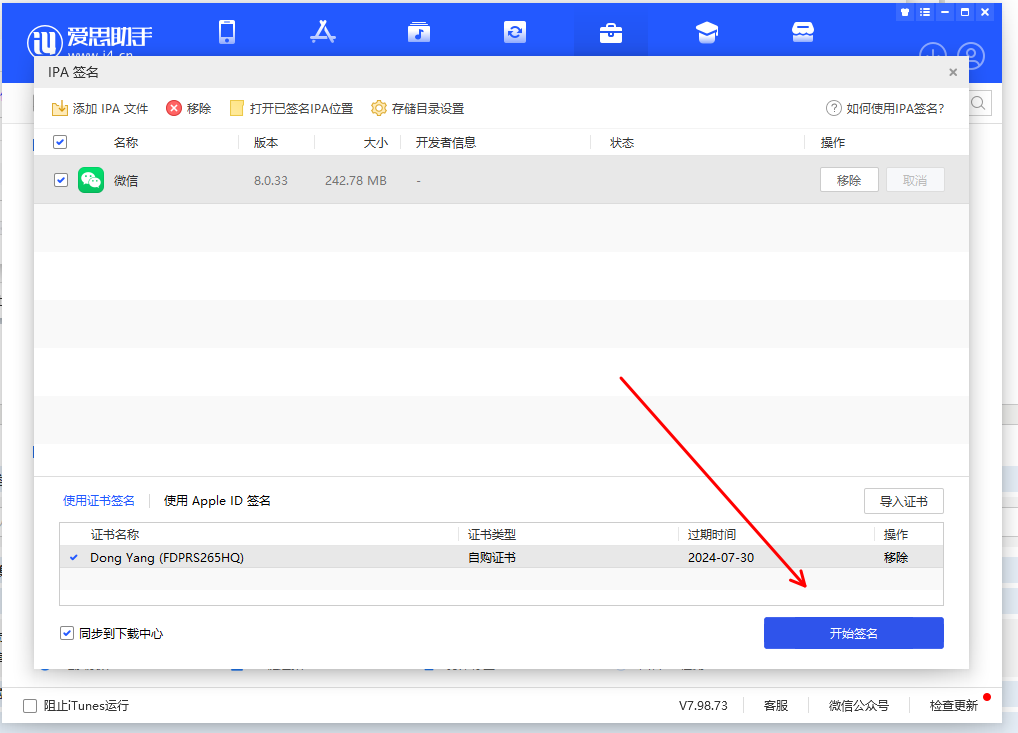Click 取消 button in 微信 row
1018x733 pixels.
pos(915,180)
